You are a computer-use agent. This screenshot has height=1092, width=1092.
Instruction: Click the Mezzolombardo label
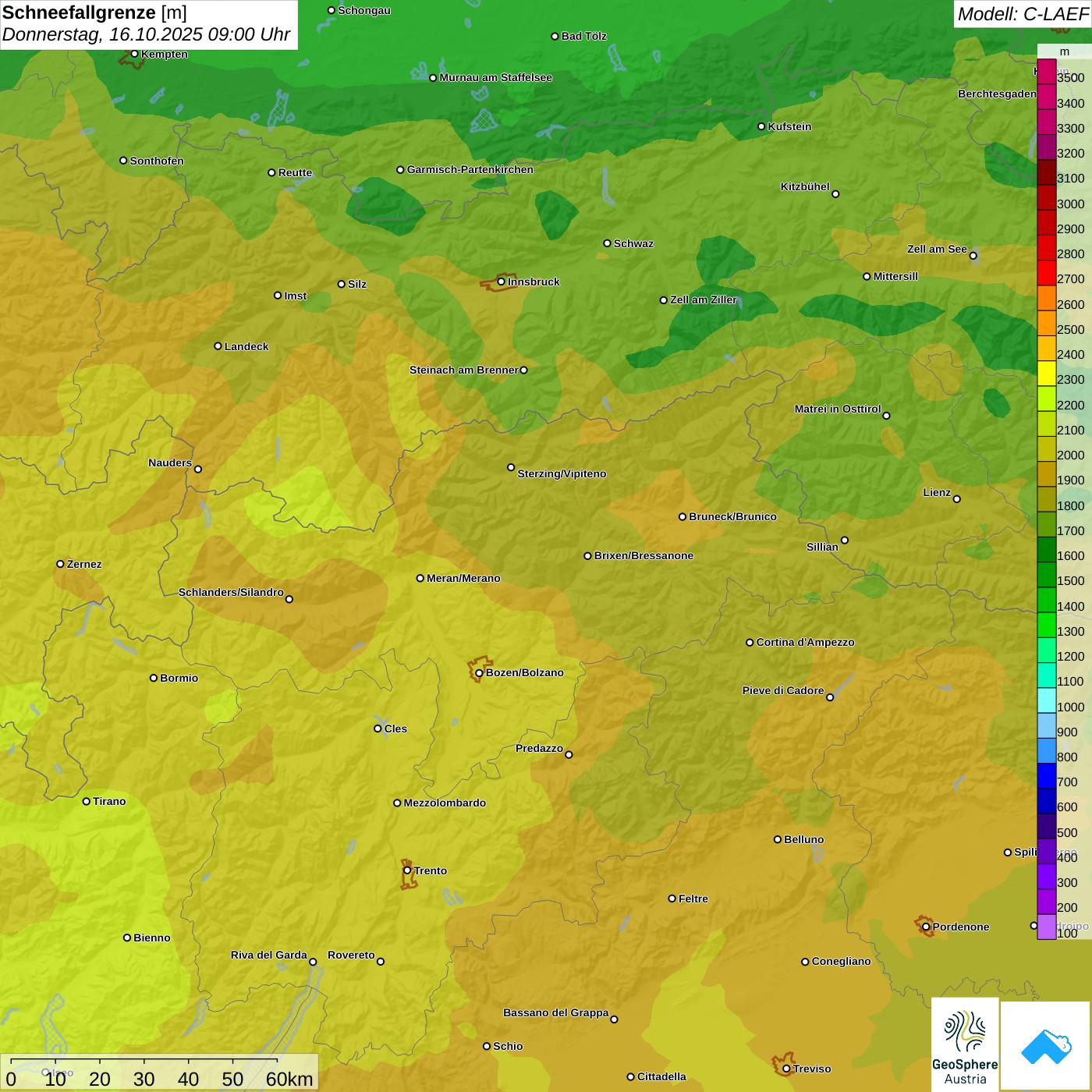click(x=445, y=803)
